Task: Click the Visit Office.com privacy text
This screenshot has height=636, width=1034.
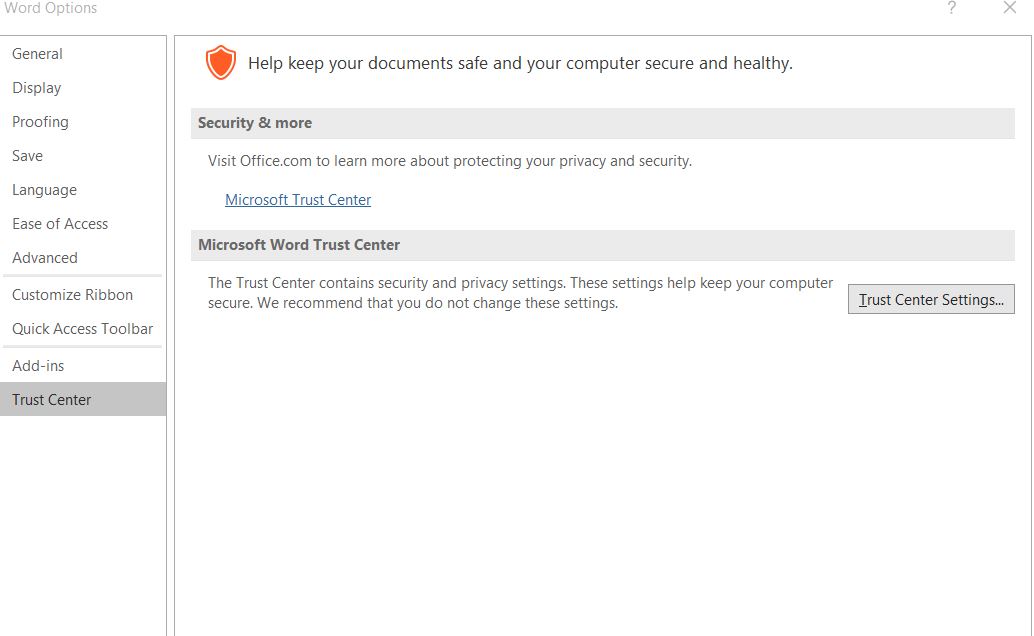Action: (x=450, y=161)
